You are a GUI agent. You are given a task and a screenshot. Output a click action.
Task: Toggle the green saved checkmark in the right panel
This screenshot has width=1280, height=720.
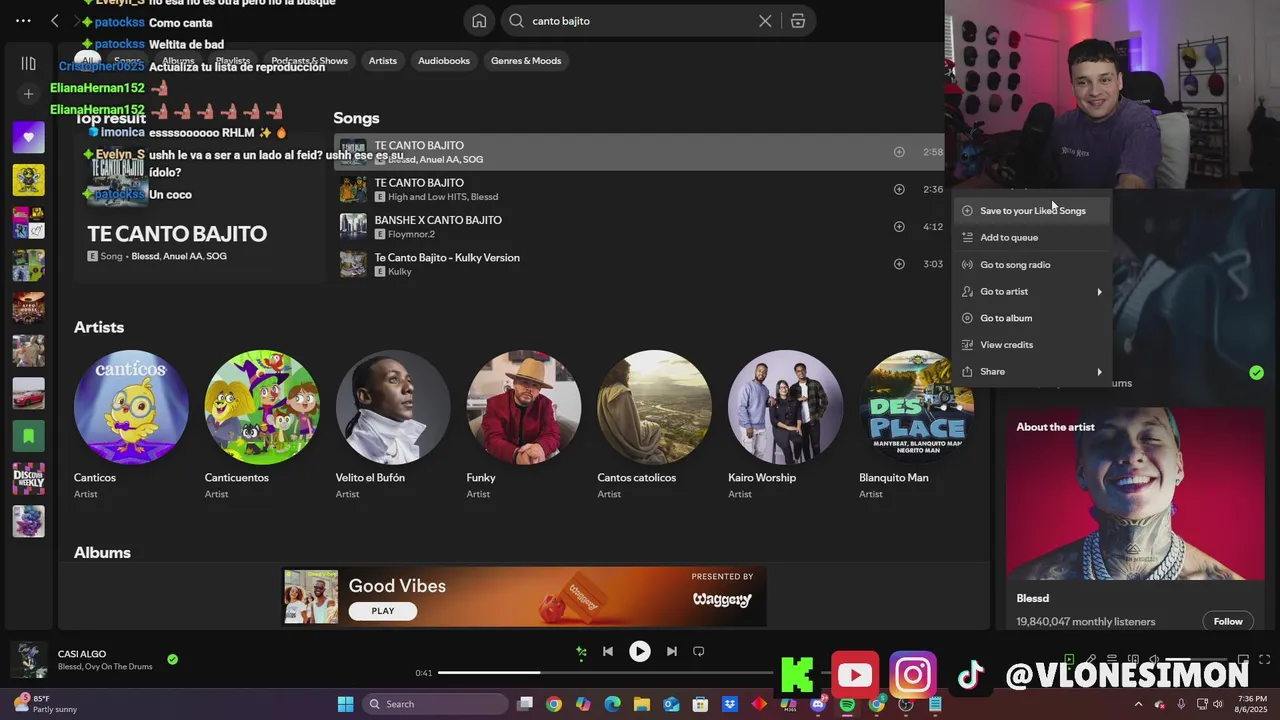(x=1256, y=372)
